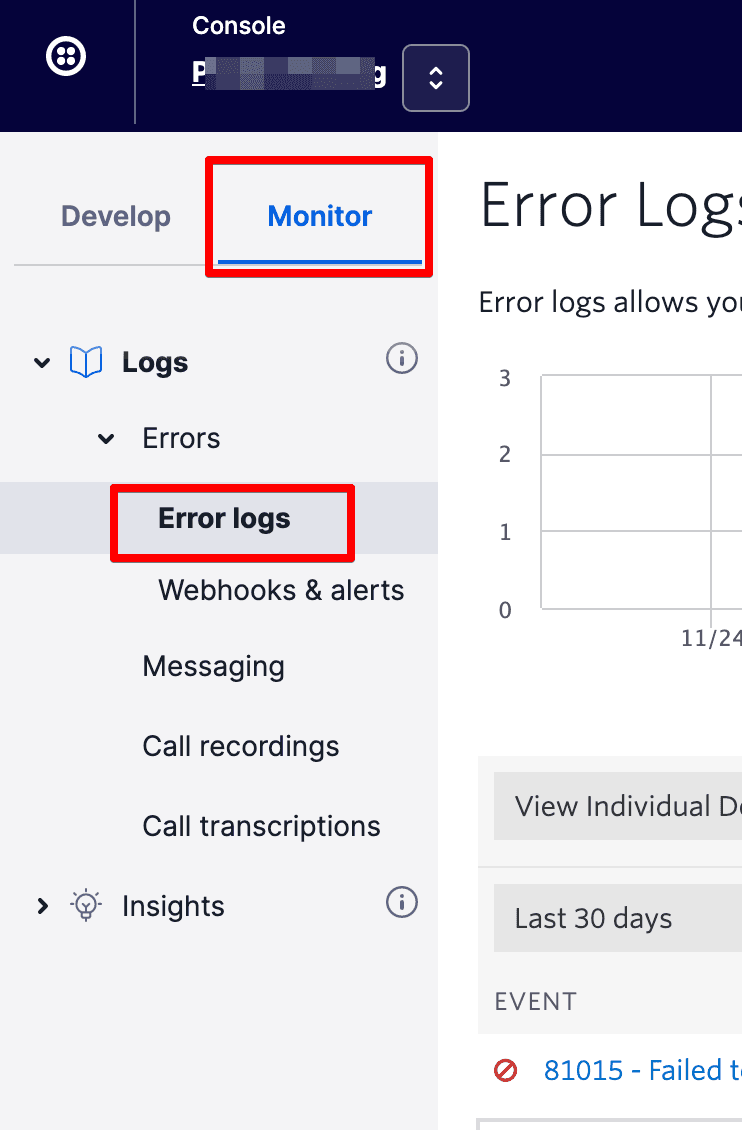Click the View Individual button
742x1130 pixels.
click(x=617, y=806)
